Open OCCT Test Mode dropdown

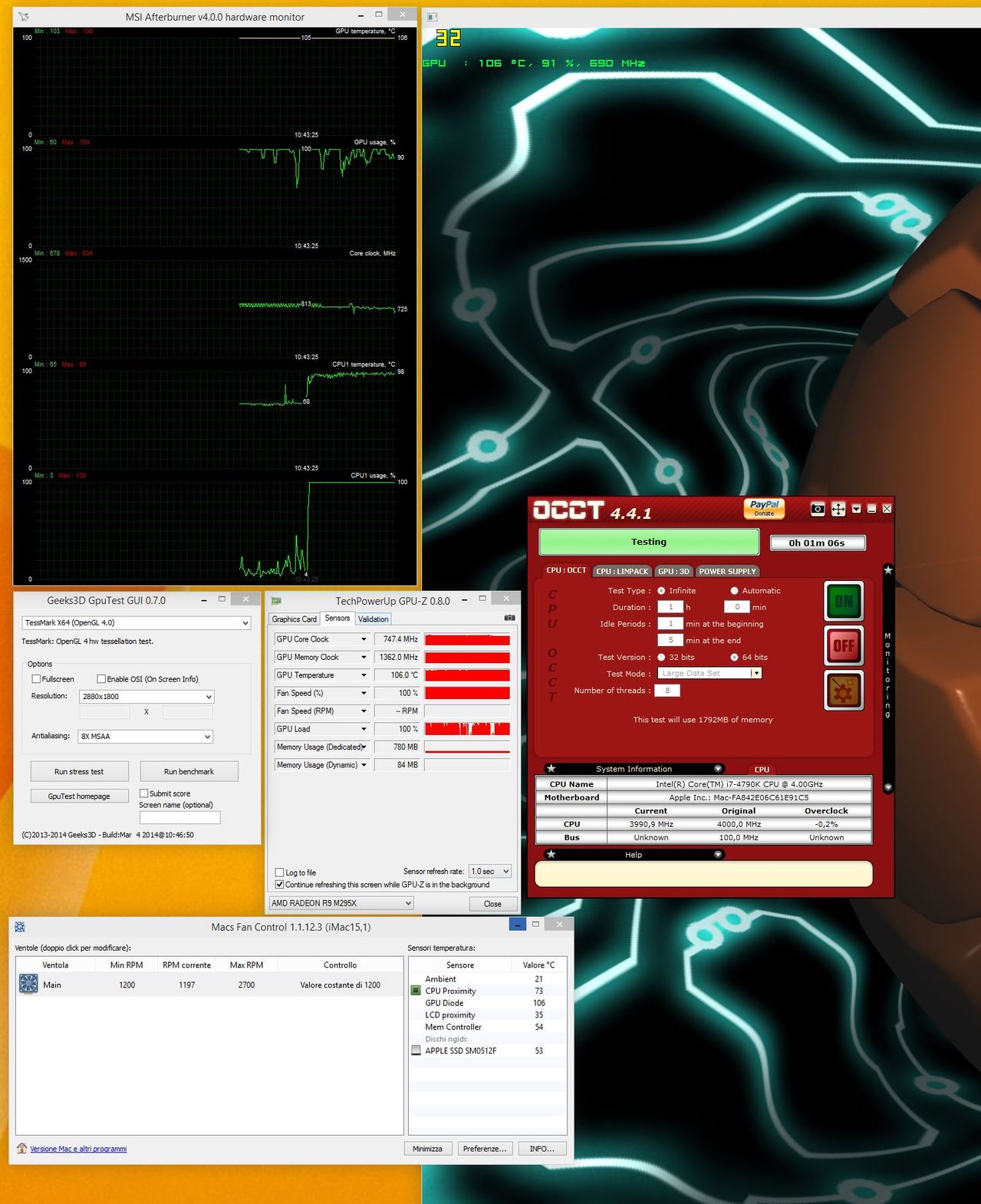click(x=709, y=673)
